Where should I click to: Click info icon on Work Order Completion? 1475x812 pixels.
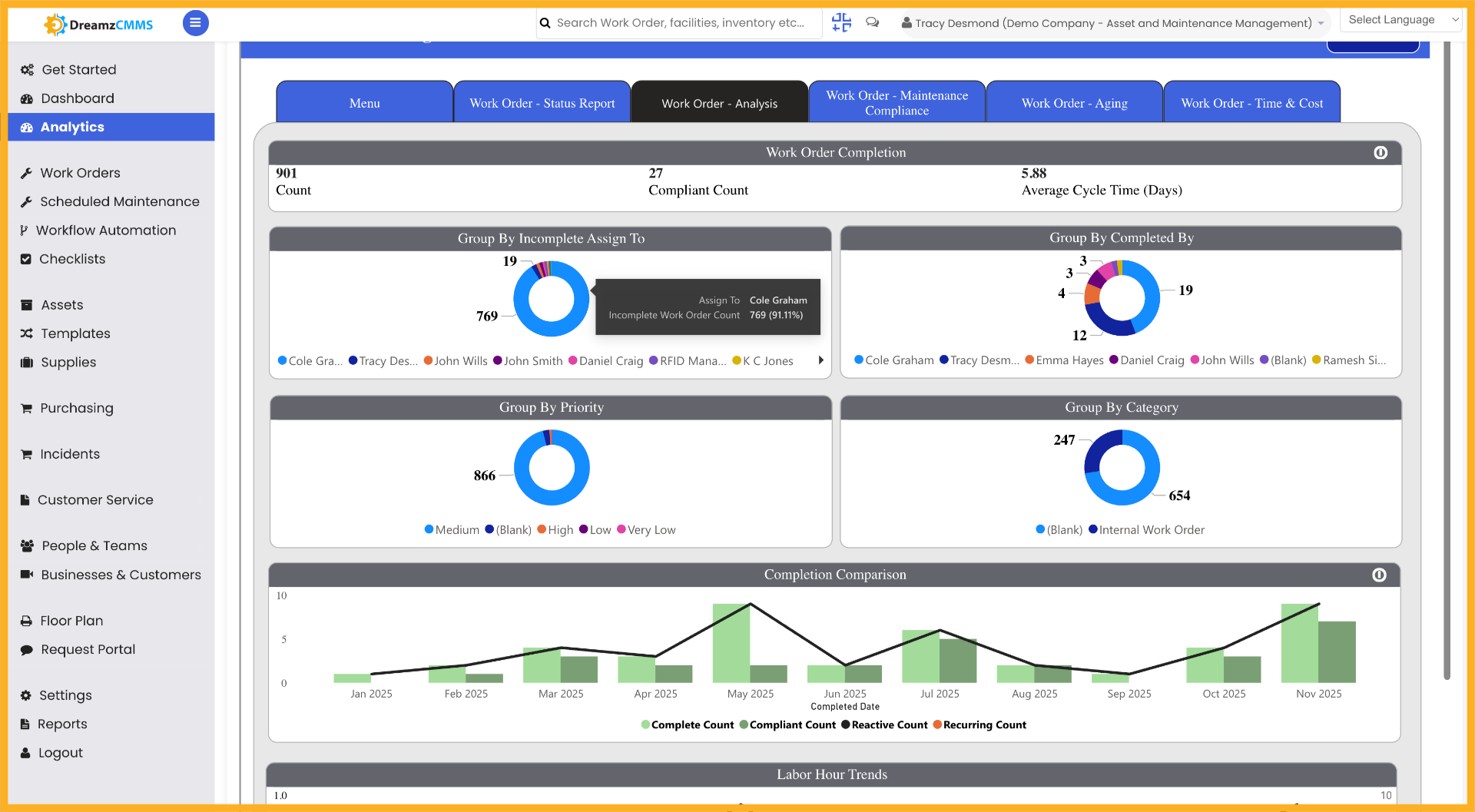click(1381, 153)
